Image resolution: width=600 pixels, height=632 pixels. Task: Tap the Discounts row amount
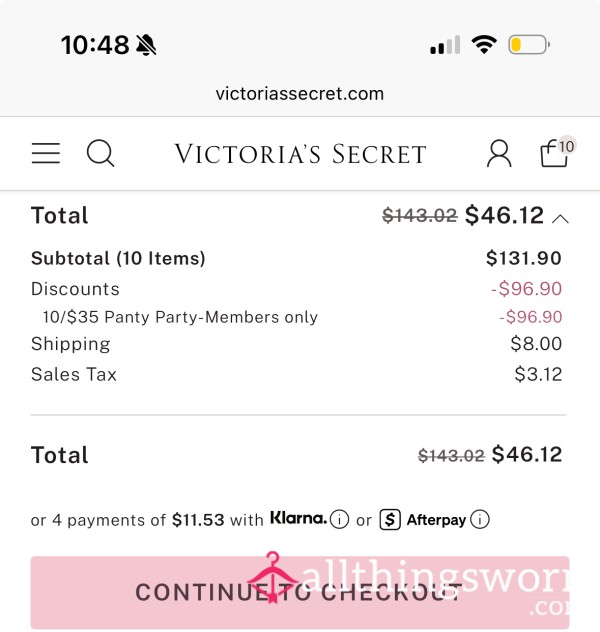526,289
